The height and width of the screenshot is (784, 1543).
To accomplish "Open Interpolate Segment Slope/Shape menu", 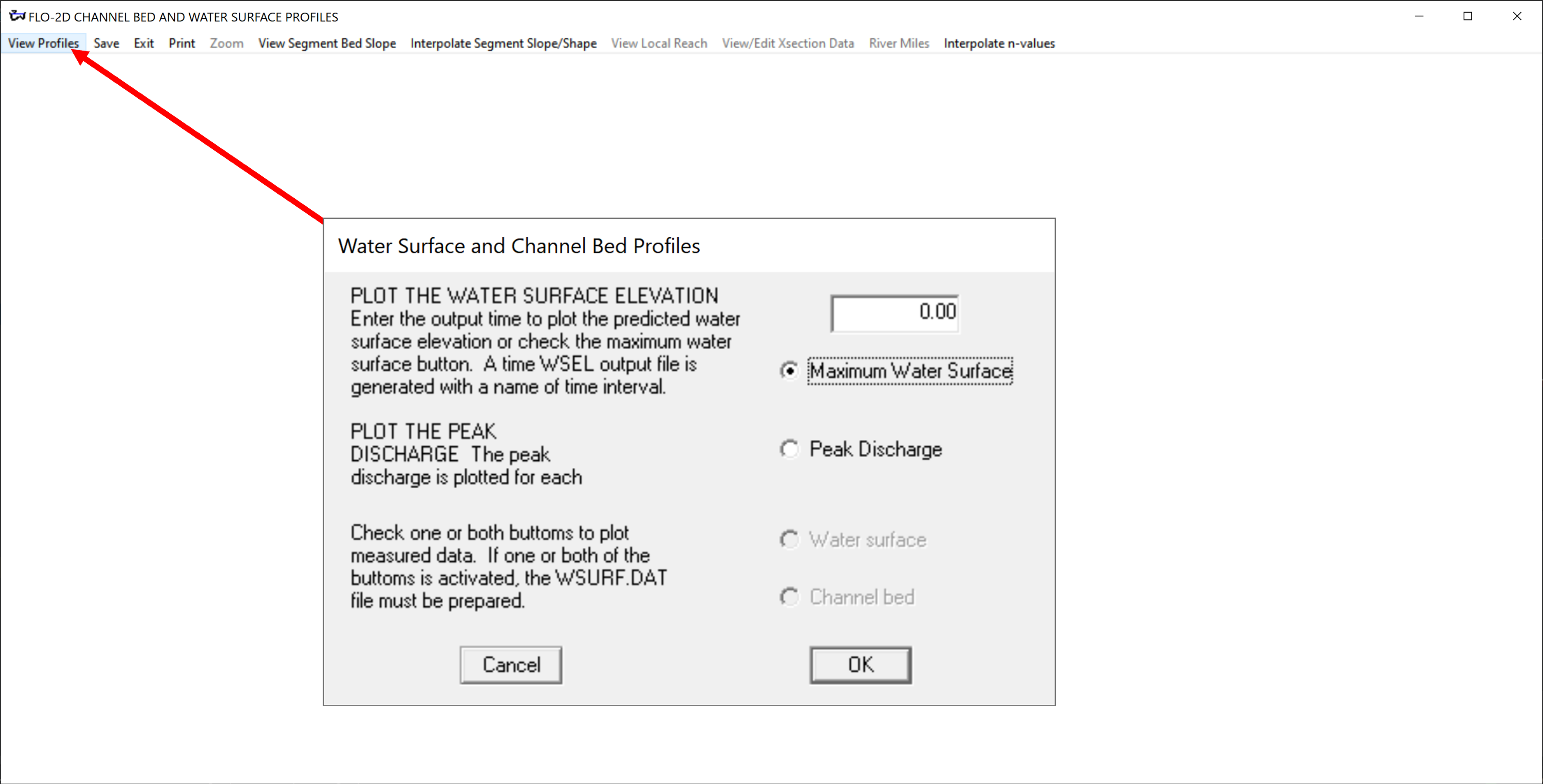I will pyautogui.click(x=503, y=43).
